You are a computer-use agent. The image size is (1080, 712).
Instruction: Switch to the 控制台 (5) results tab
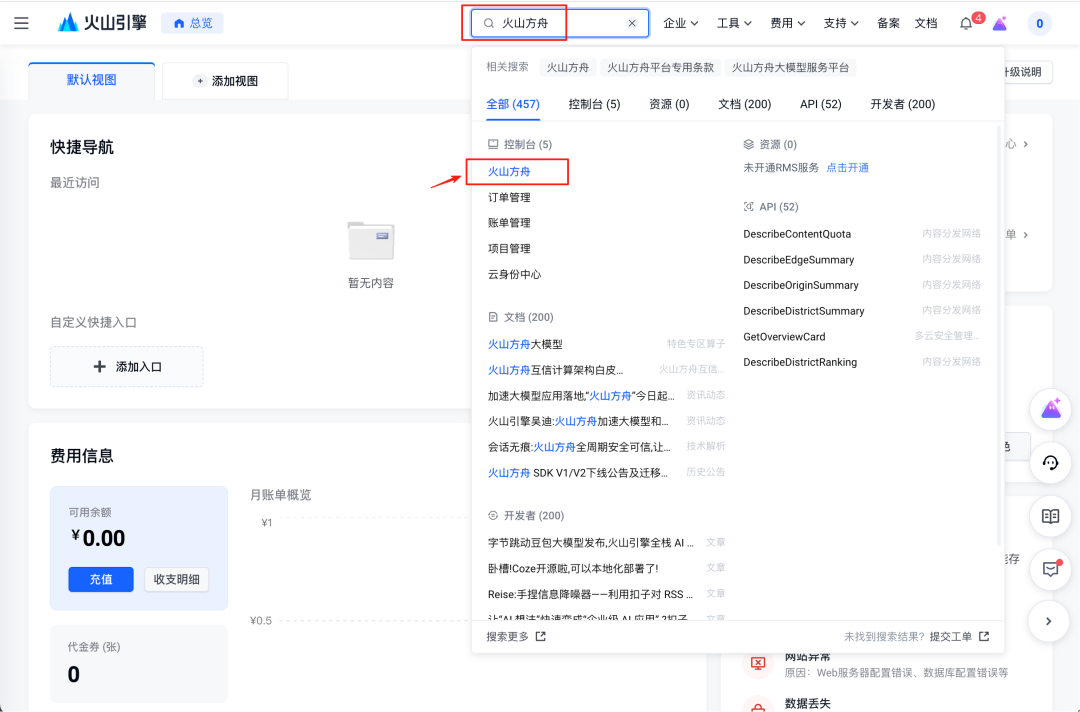[594, 104]
